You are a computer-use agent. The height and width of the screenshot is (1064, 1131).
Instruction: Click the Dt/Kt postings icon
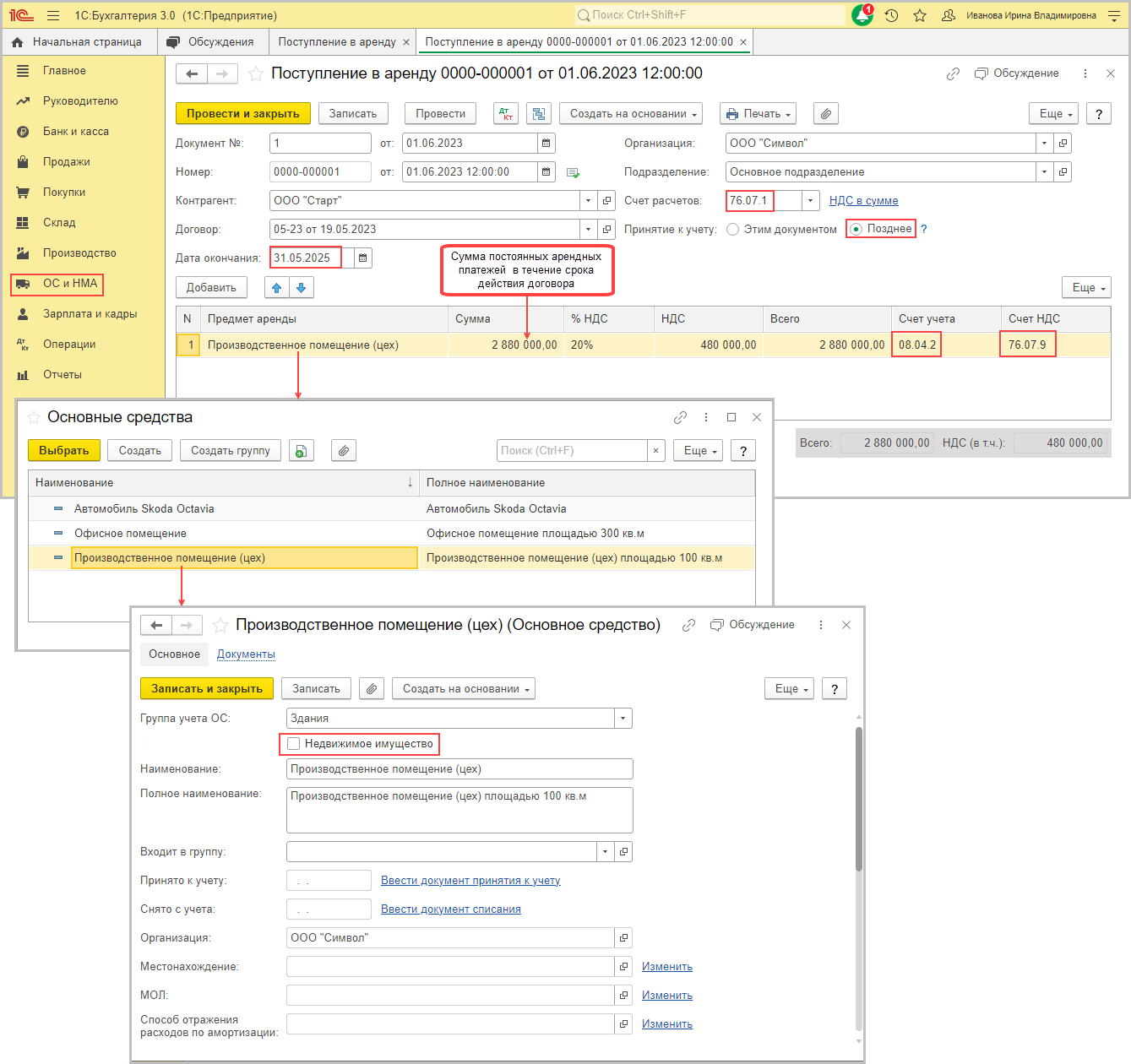coord(507,114)
